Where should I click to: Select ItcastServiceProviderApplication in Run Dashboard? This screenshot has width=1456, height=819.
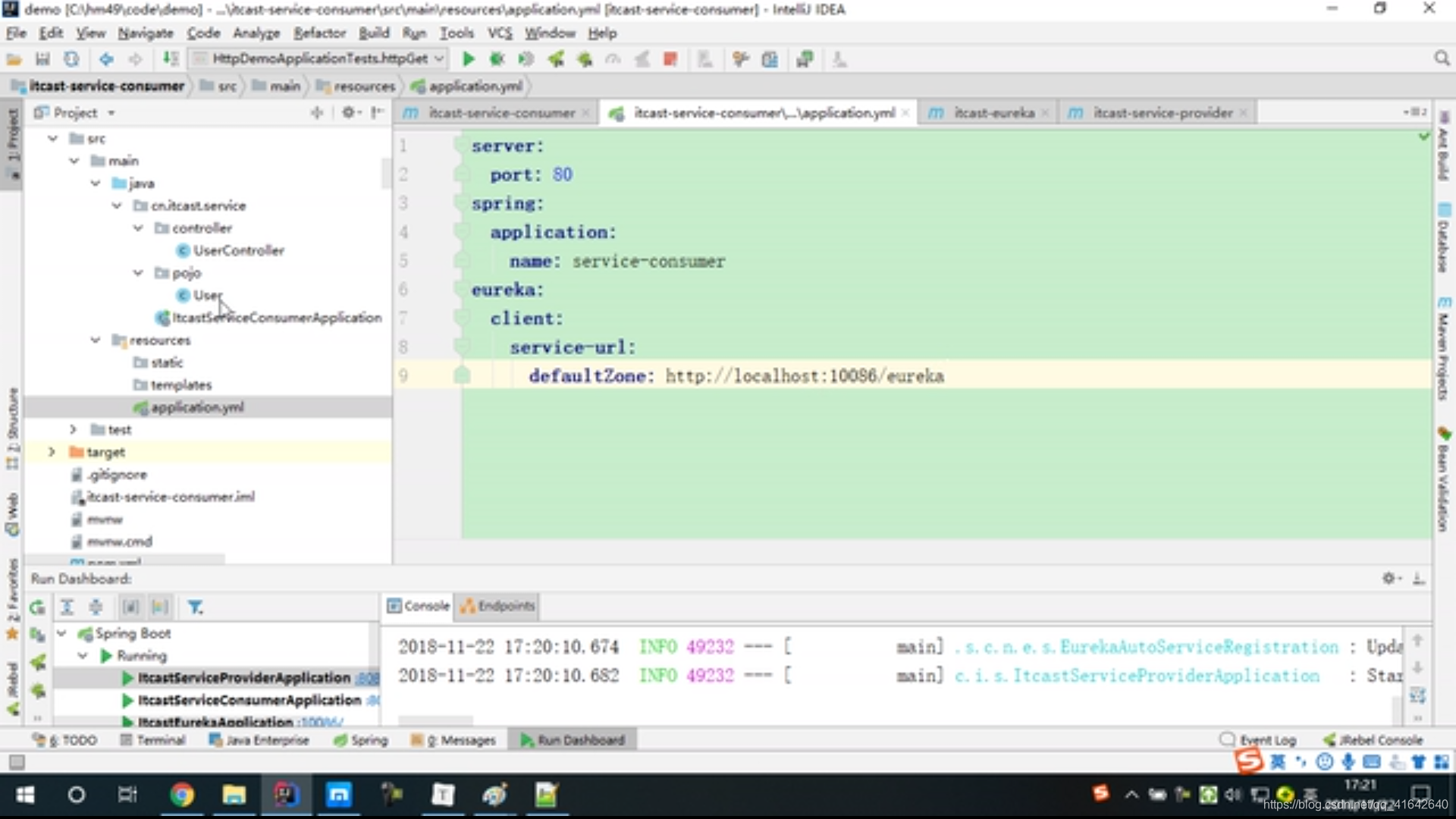243,677
